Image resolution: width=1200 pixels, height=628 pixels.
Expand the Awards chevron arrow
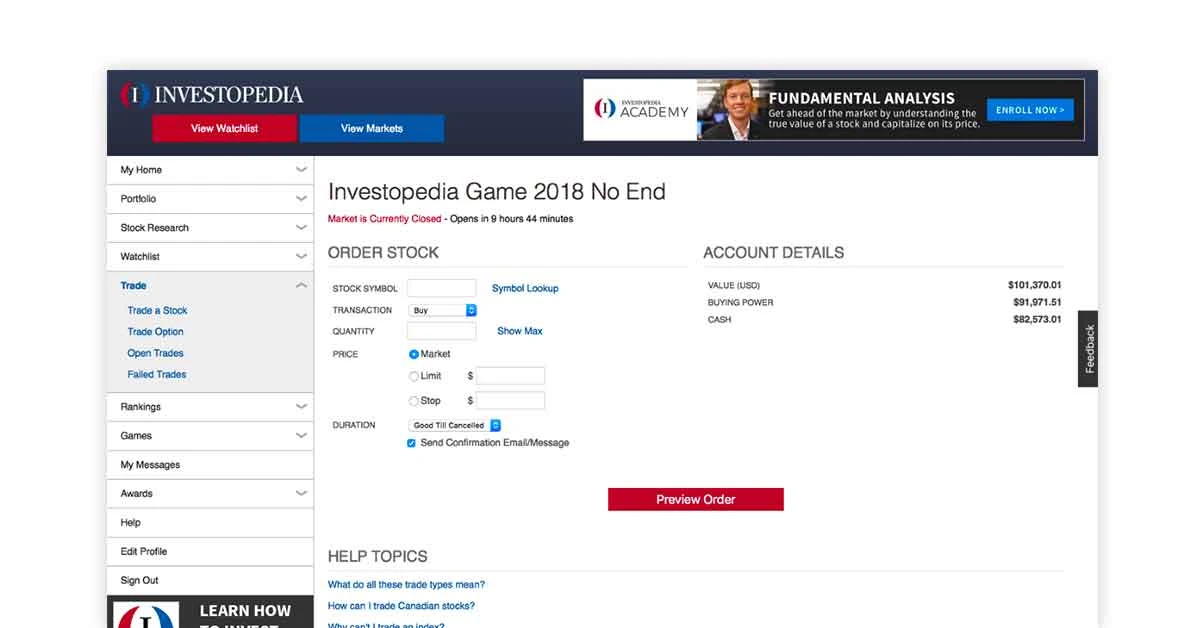pyautogui.click(x=301, y=494)
